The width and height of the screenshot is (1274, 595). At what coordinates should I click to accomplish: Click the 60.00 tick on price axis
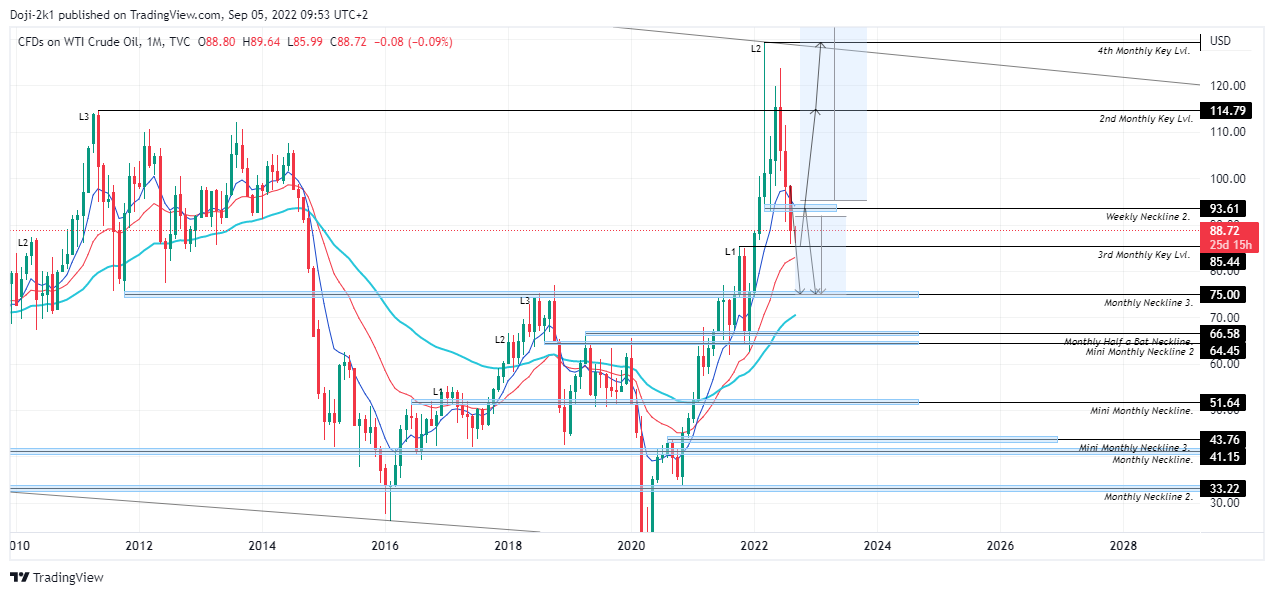click(1223, 364)
